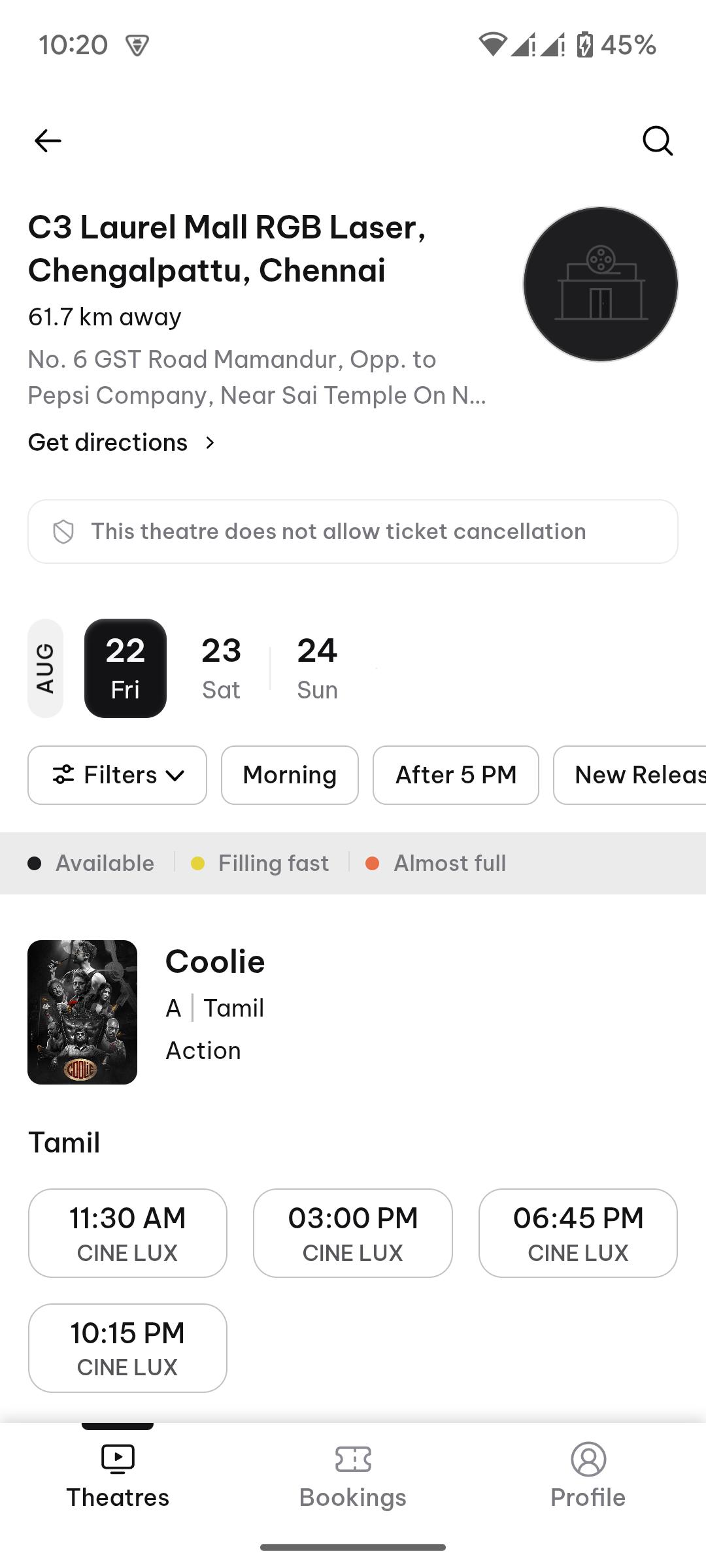
Task: Tap the no-cancellation shield icon
Action: click(x=63, y=532)
